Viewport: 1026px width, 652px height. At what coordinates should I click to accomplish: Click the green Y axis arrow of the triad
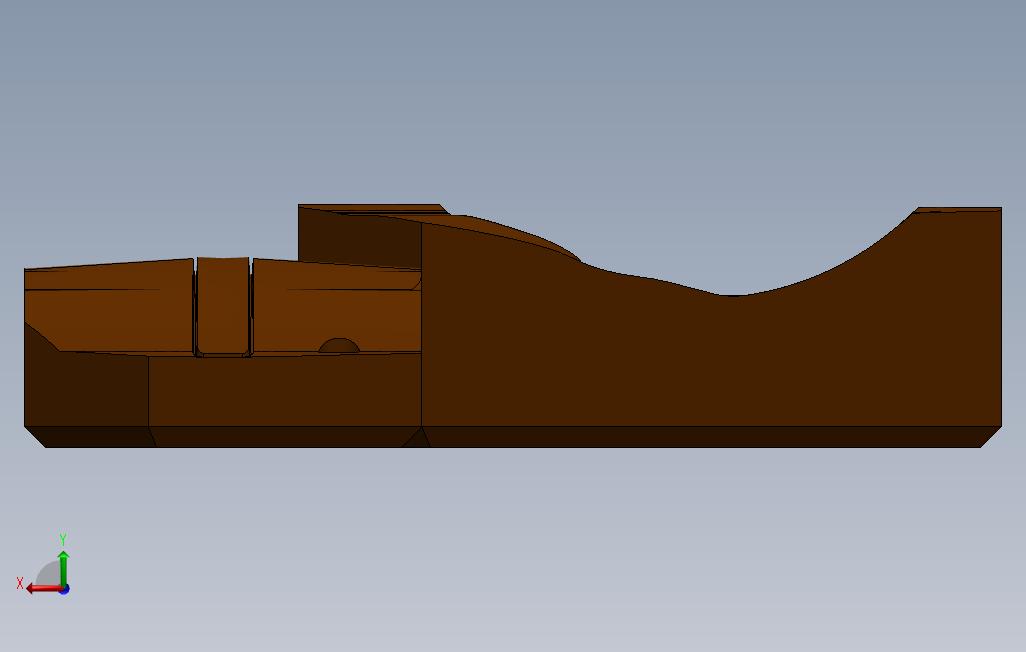pyautogui.click(x=63, y=567)
